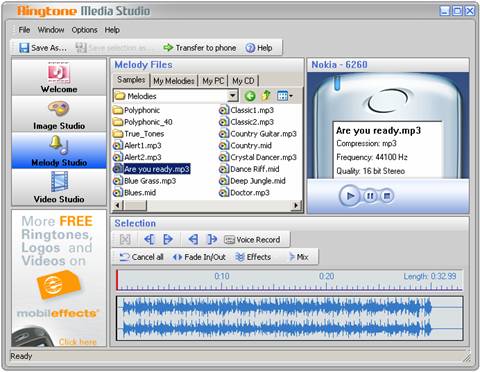Image resolution: width=480 pixels, height=372 pixels.
Task: Click the red playhead marker at start
Action: pos(117,280)
